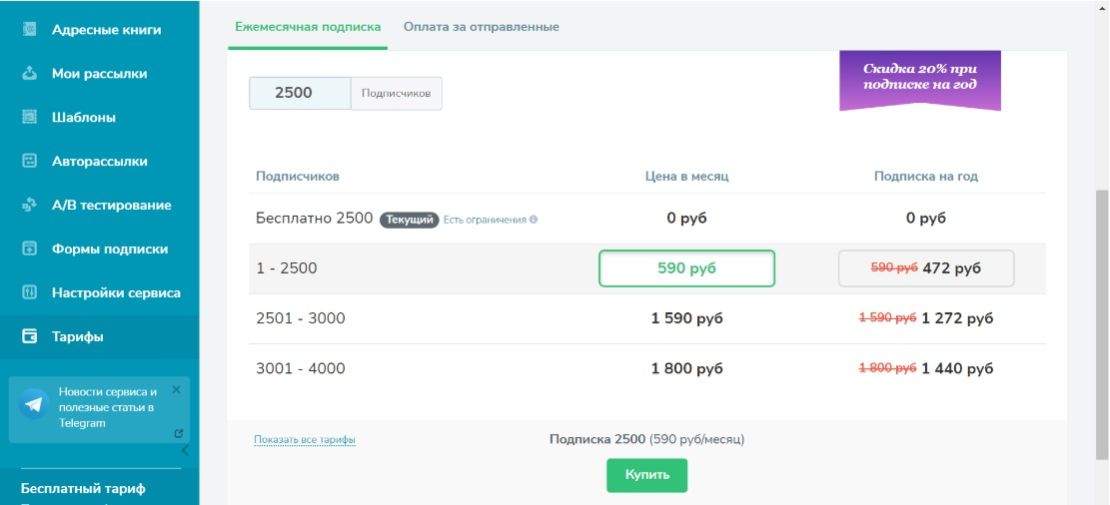Switch to Оплата за отправленные tab
The image size is (1110, 505).
[x=481, y=27]
